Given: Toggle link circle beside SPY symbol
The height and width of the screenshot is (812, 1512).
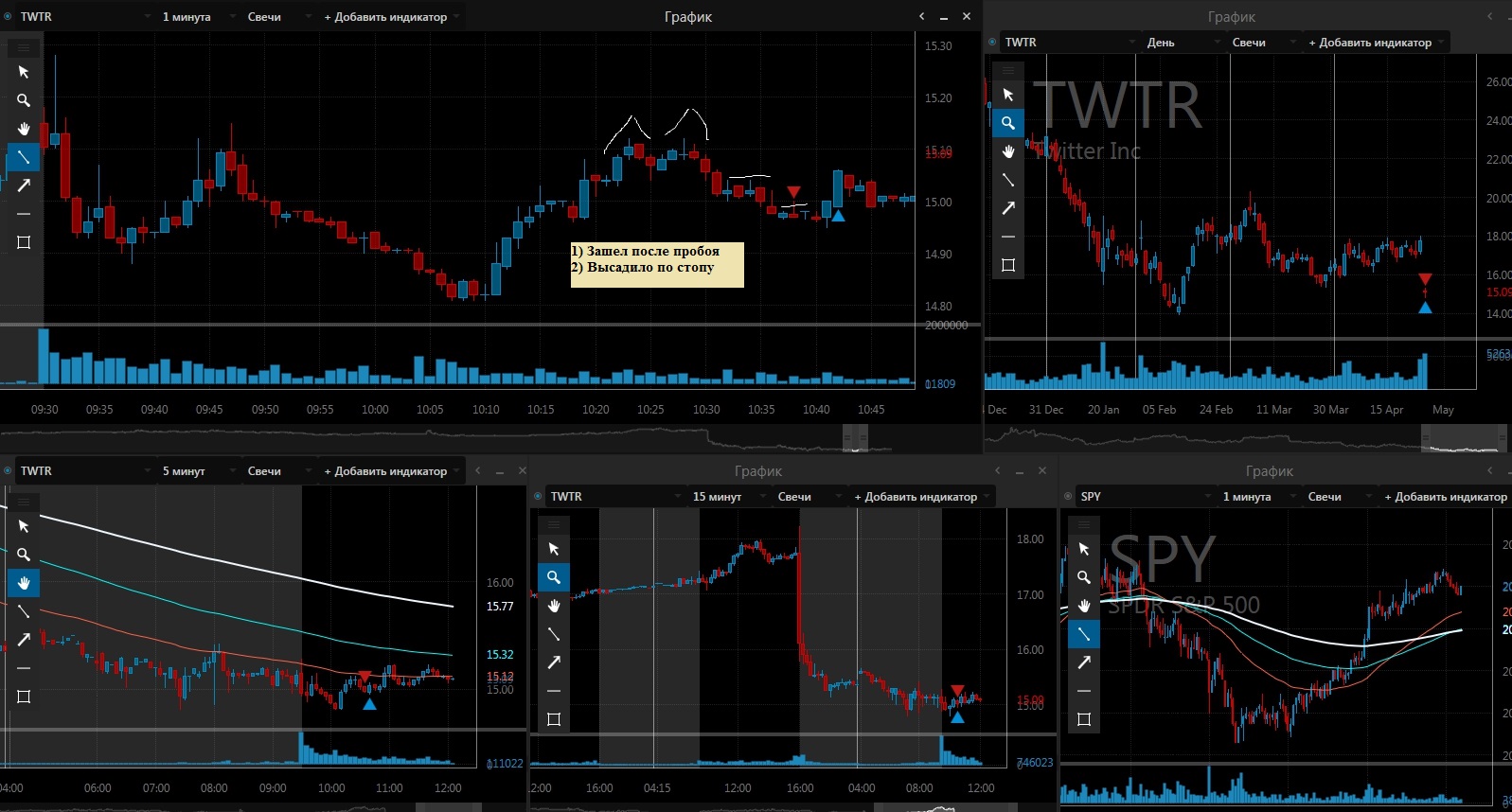Looking at the screenshot, I should coord(1068,497).
